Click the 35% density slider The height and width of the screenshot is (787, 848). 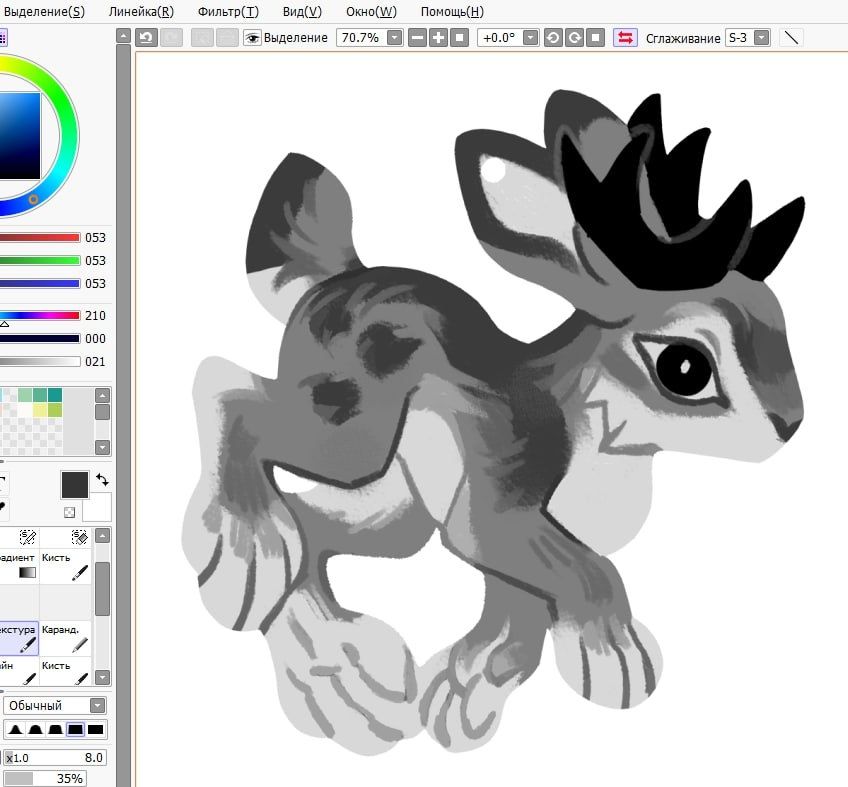click(45, 778)
